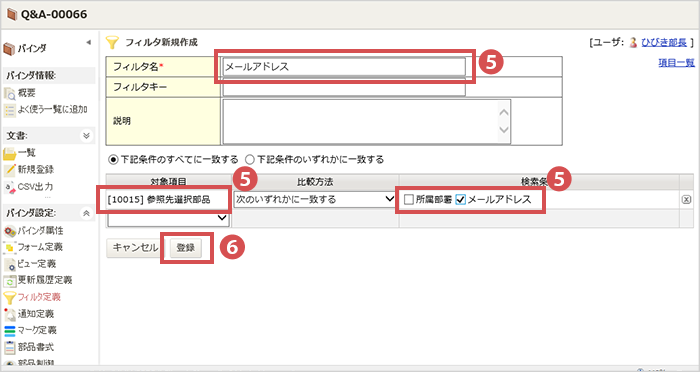Remove condition row with the x icon
The height and width of the screenshot is (372, 700).
pos(686,200)
